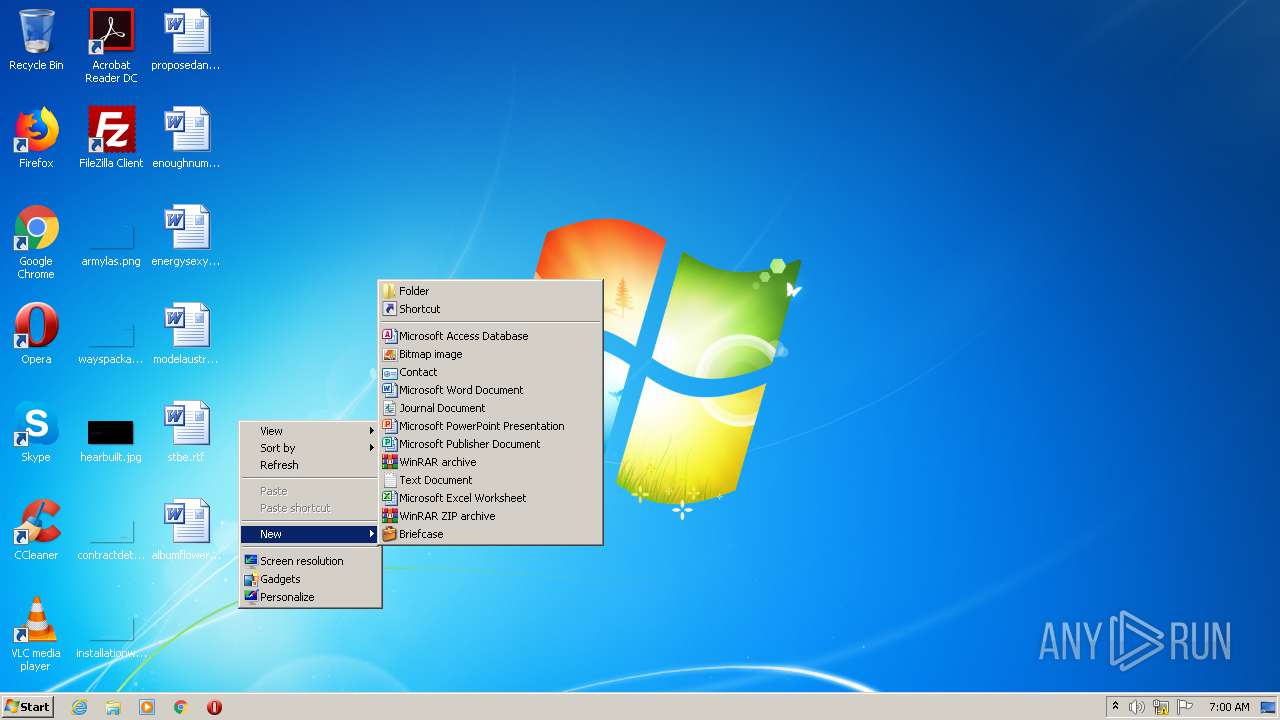The image size is (1280, 720).
Task: Select the stbe.rtf document icon
Action: click(x=186, y=432)
